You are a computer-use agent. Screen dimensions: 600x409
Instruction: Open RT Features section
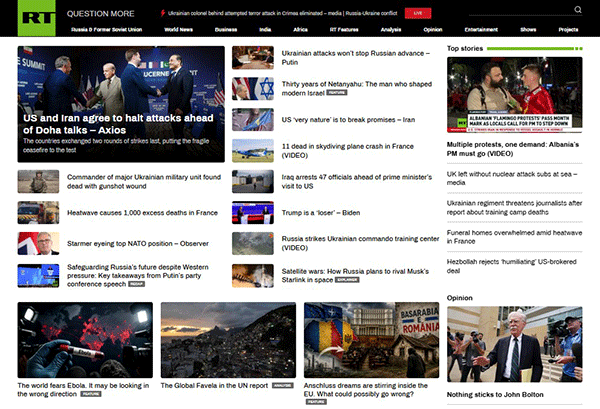tap(344, 29)
